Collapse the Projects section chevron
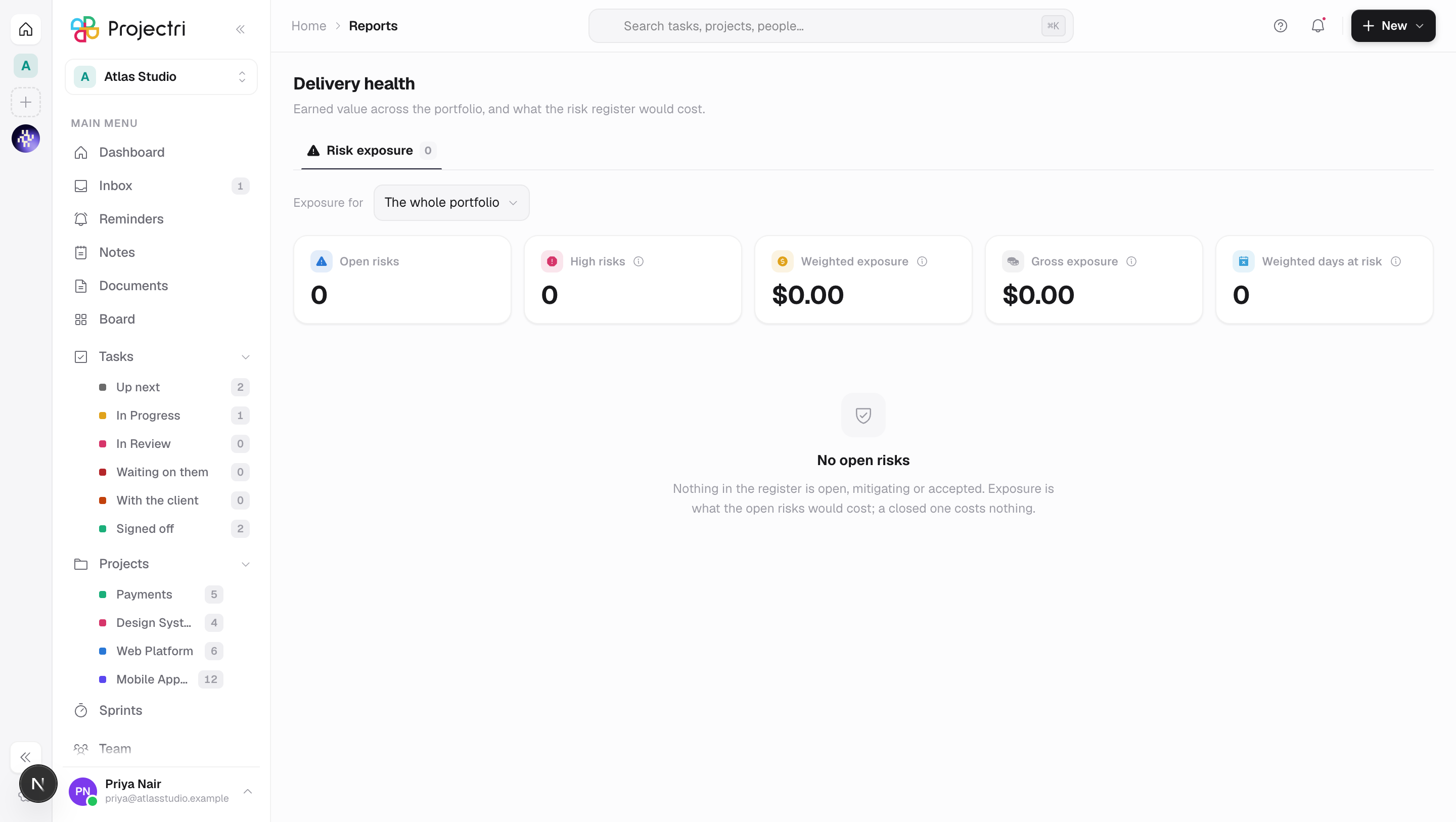The width and height of the screenshot is (1456, 822). coord(245,564)
